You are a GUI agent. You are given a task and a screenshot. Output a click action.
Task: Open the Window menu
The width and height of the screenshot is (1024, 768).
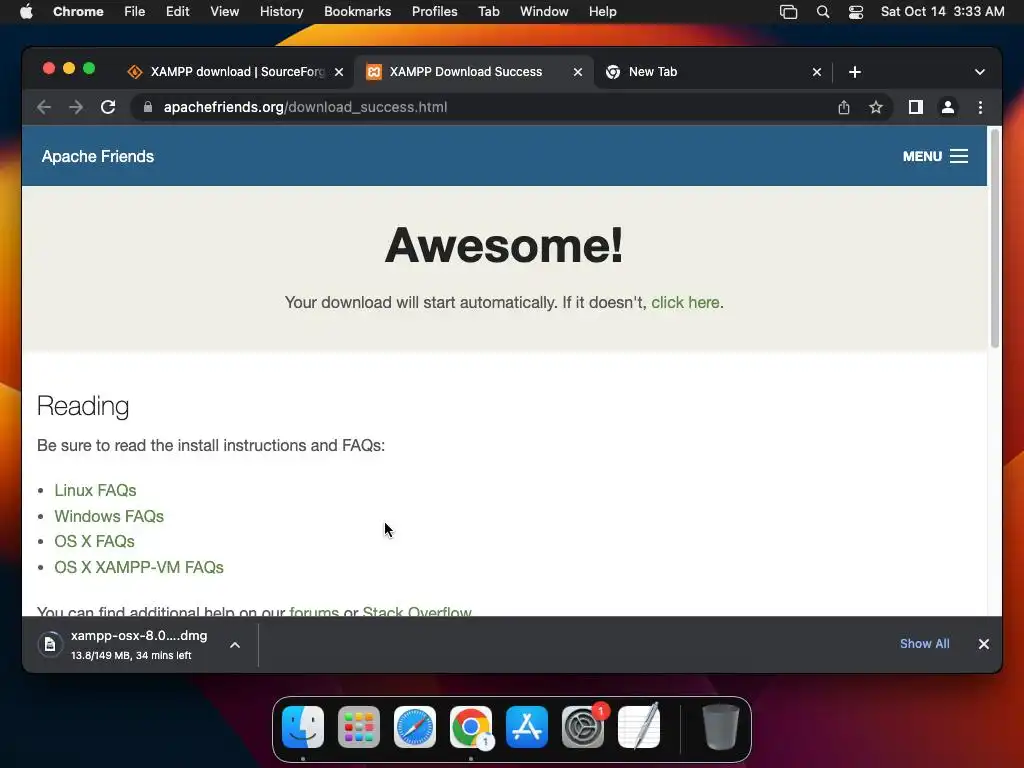coord(544,12)
